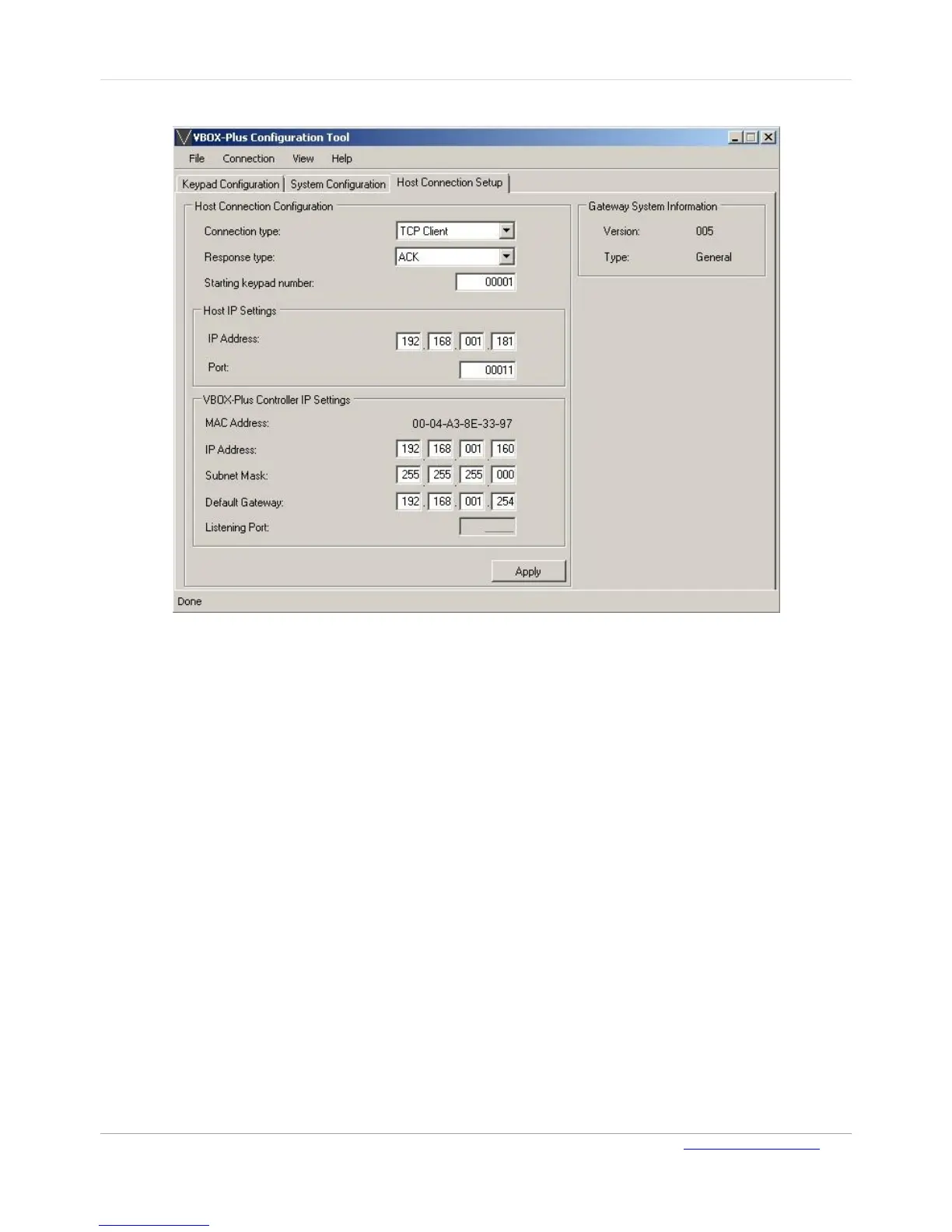This screenshot has height=1232, width=952.
Task: Click the Version value 005
Action: pos(705,231)
